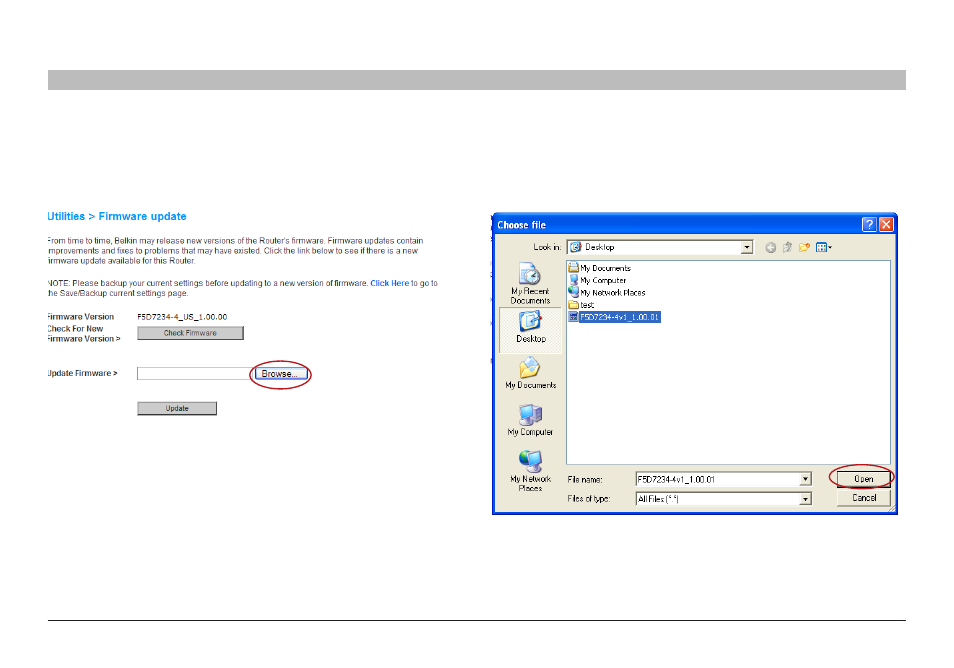This screenshot has height=668, width=954.
Task: Select My Network Places in the file list
Action: 607,293
